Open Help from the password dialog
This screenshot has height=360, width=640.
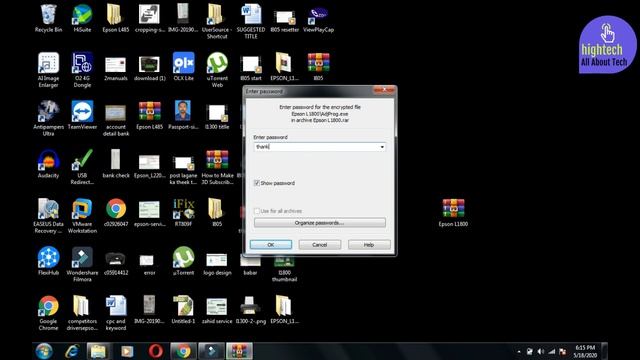tap(369, 244)
